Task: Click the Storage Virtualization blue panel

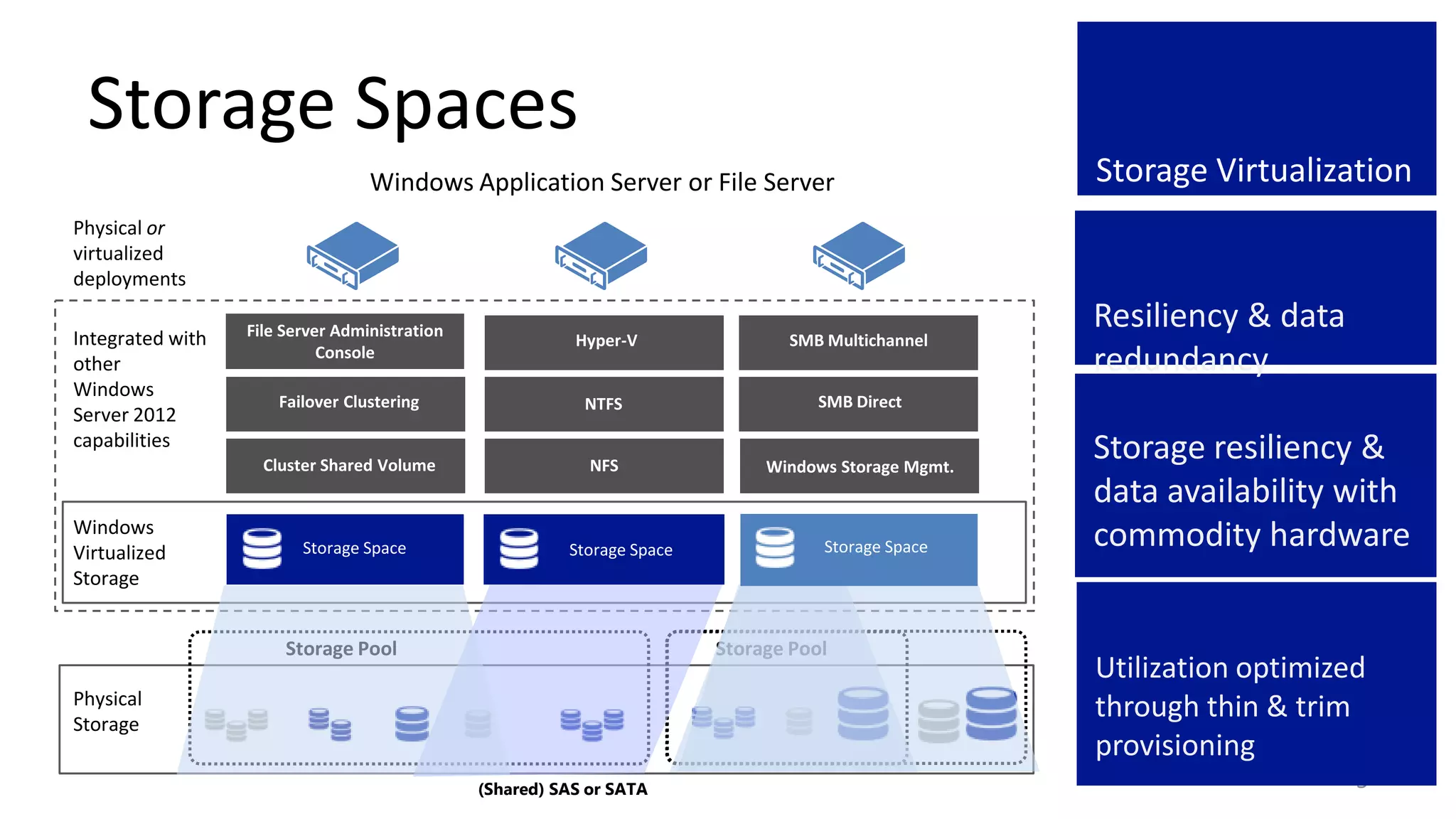Action: 1256,108
